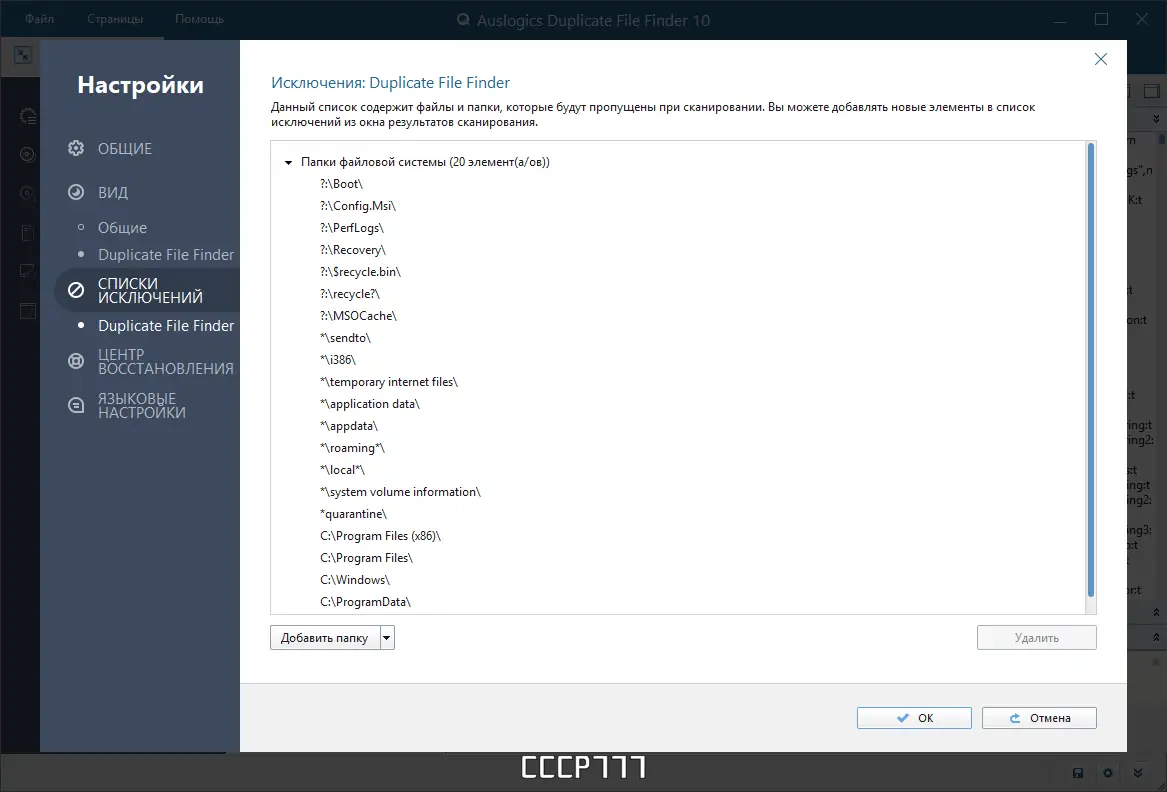
Task: Close the Исключения dialog with the X
Action: [x=1100, y=59]
